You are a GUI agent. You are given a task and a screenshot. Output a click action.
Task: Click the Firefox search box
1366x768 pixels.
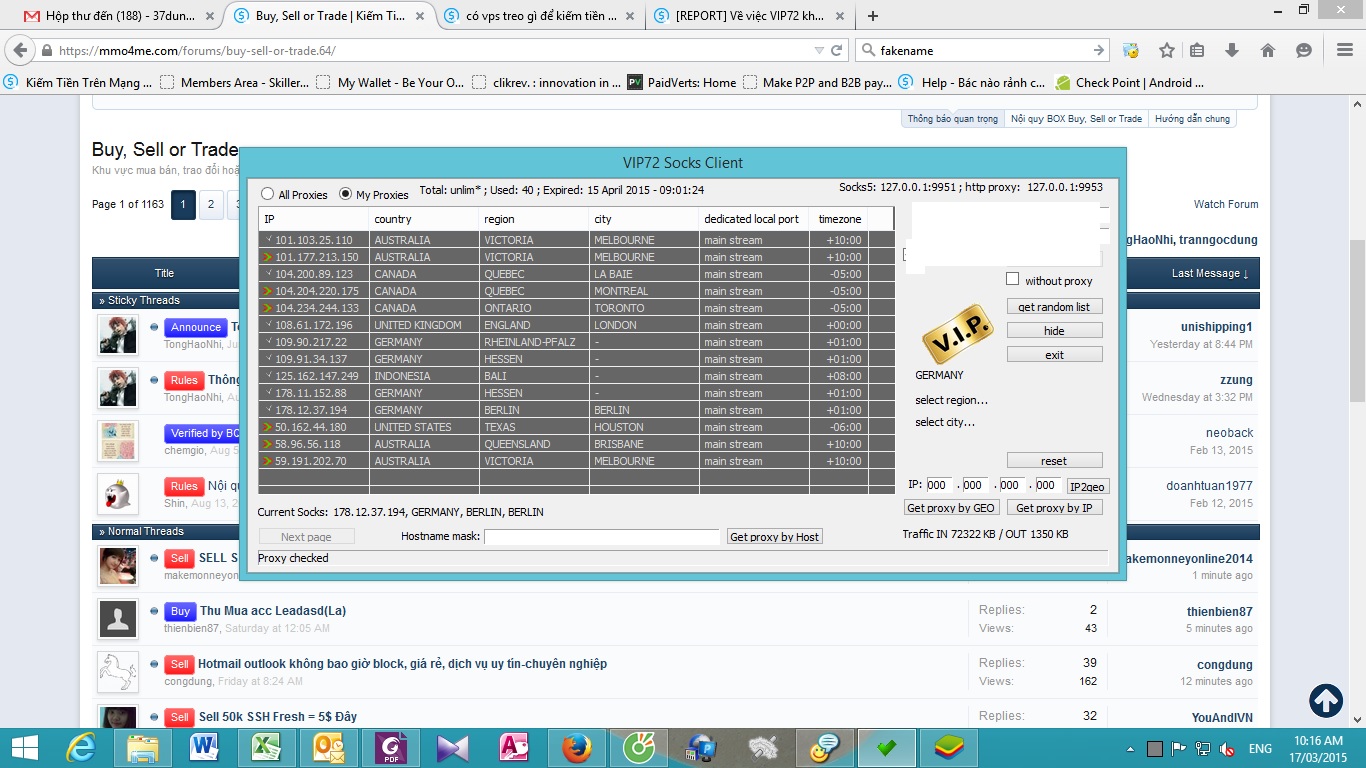(x=980, y=50)
